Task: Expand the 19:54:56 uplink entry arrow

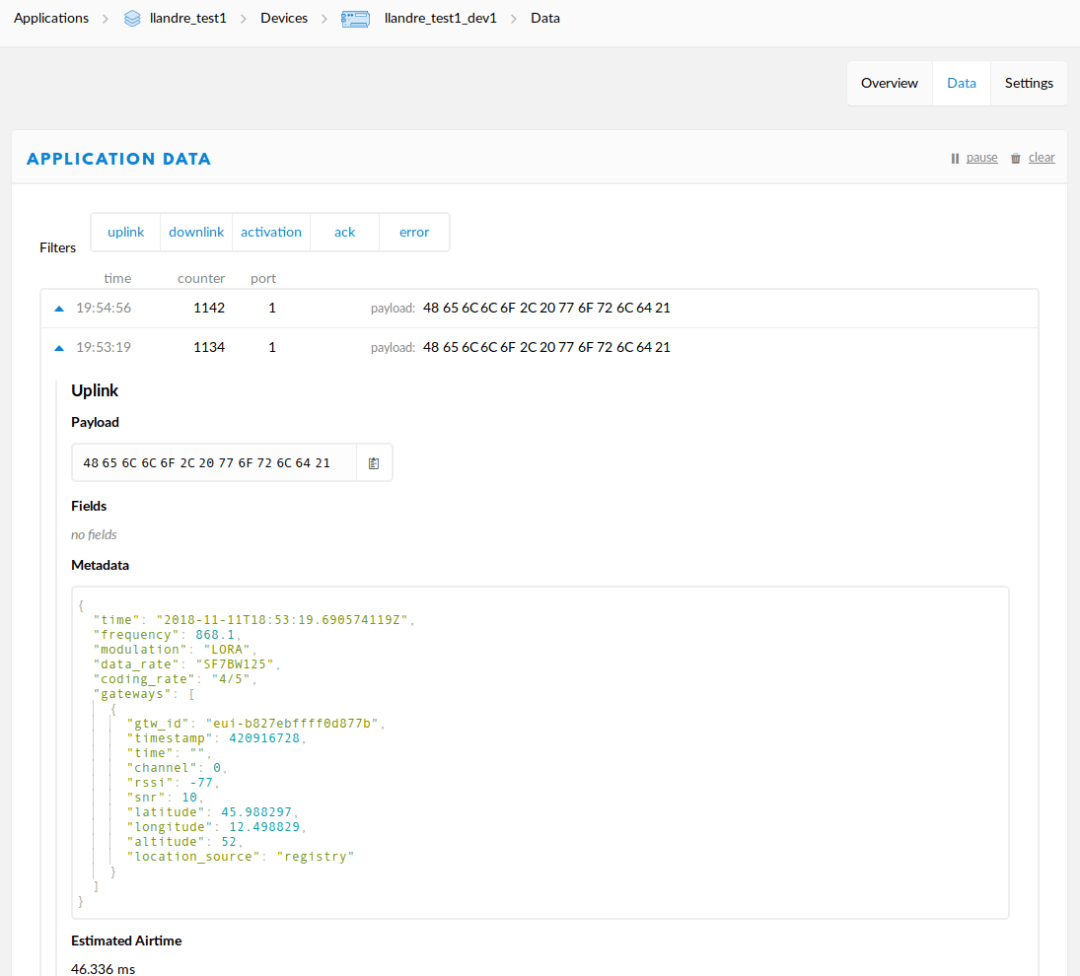Action: [x=59, y=308]
